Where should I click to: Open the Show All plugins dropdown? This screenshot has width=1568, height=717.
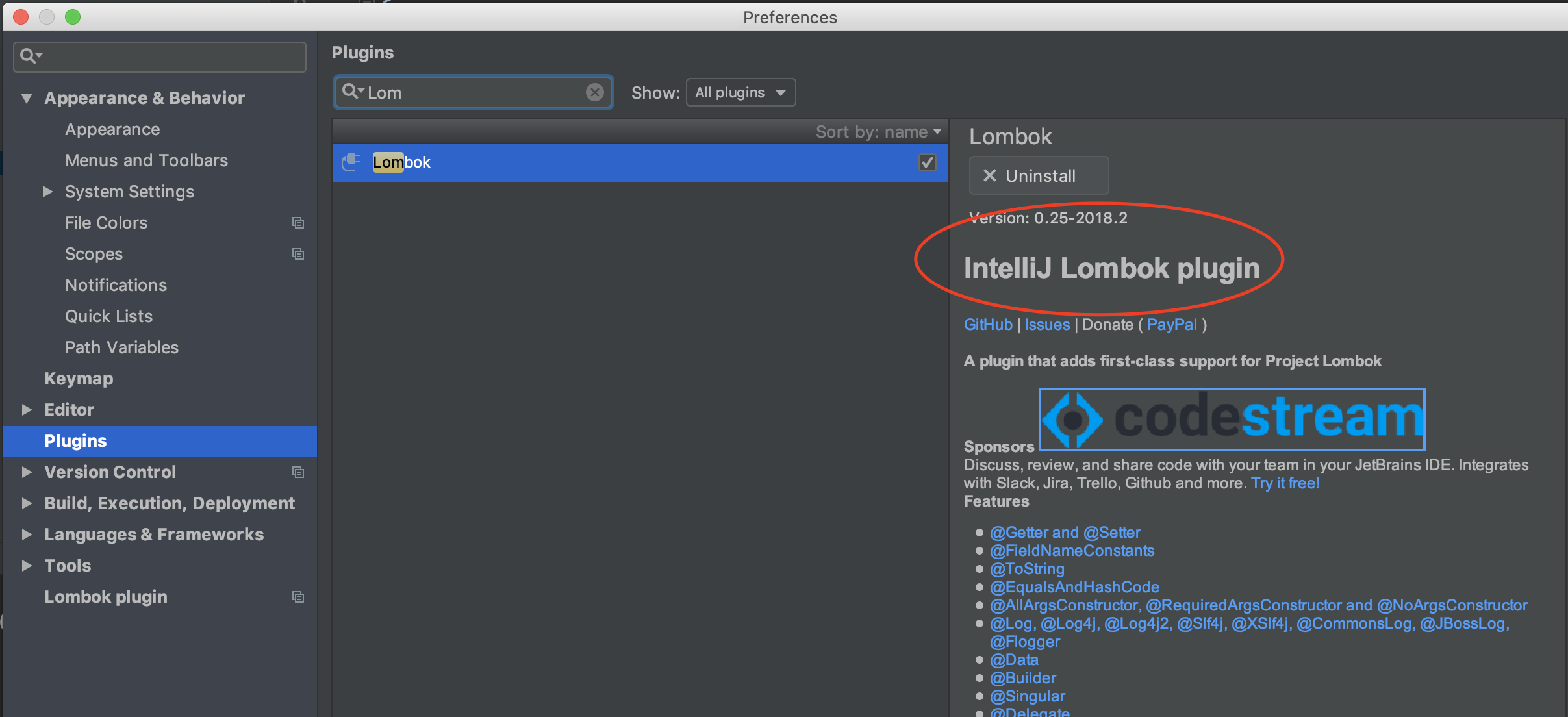pyautogui.click(x=740, y=91)
